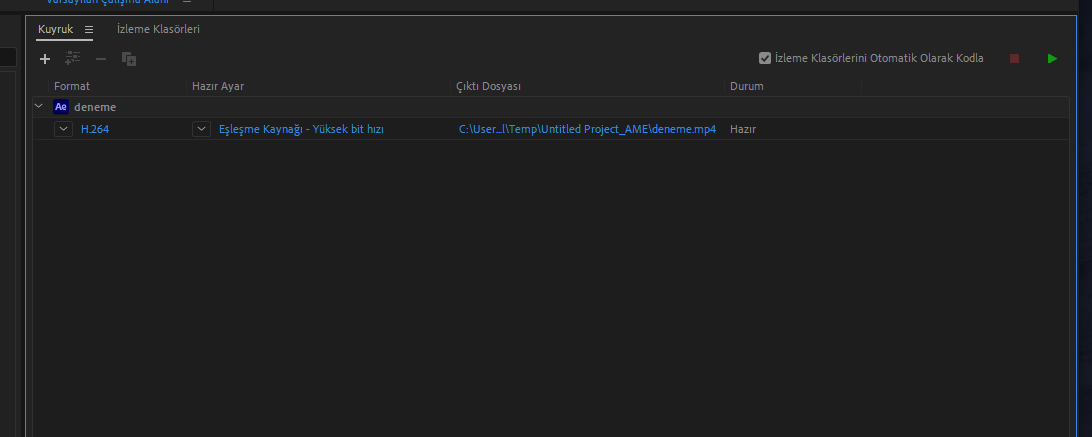Collapse the deneme source group
The image size is (1092, 437).
[38, 107]
